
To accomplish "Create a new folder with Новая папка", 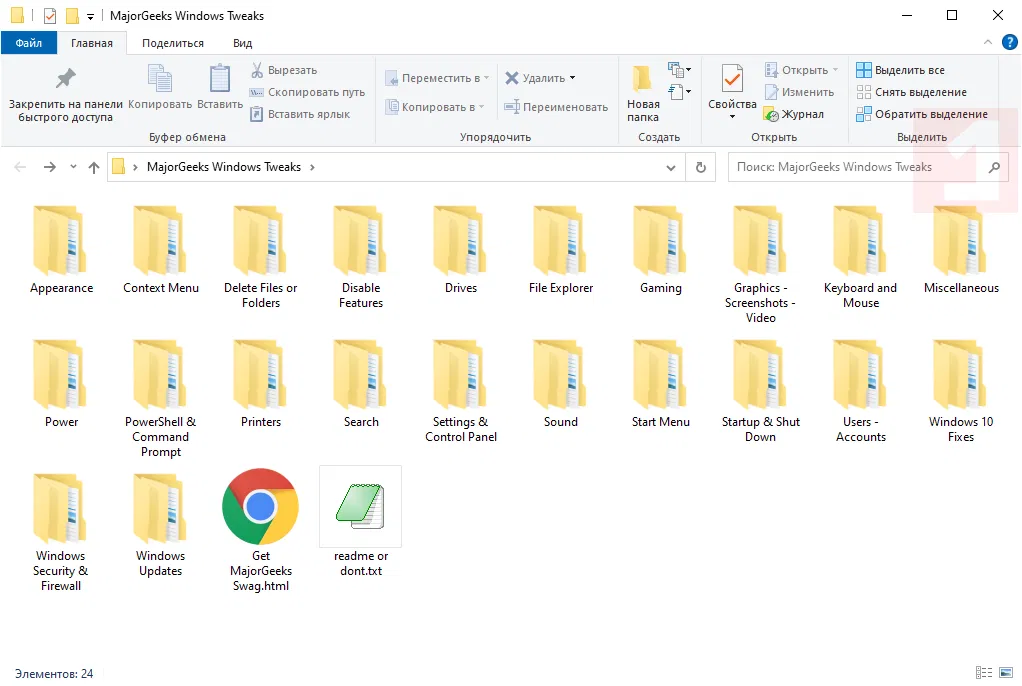I will click(x=643, y=94).
